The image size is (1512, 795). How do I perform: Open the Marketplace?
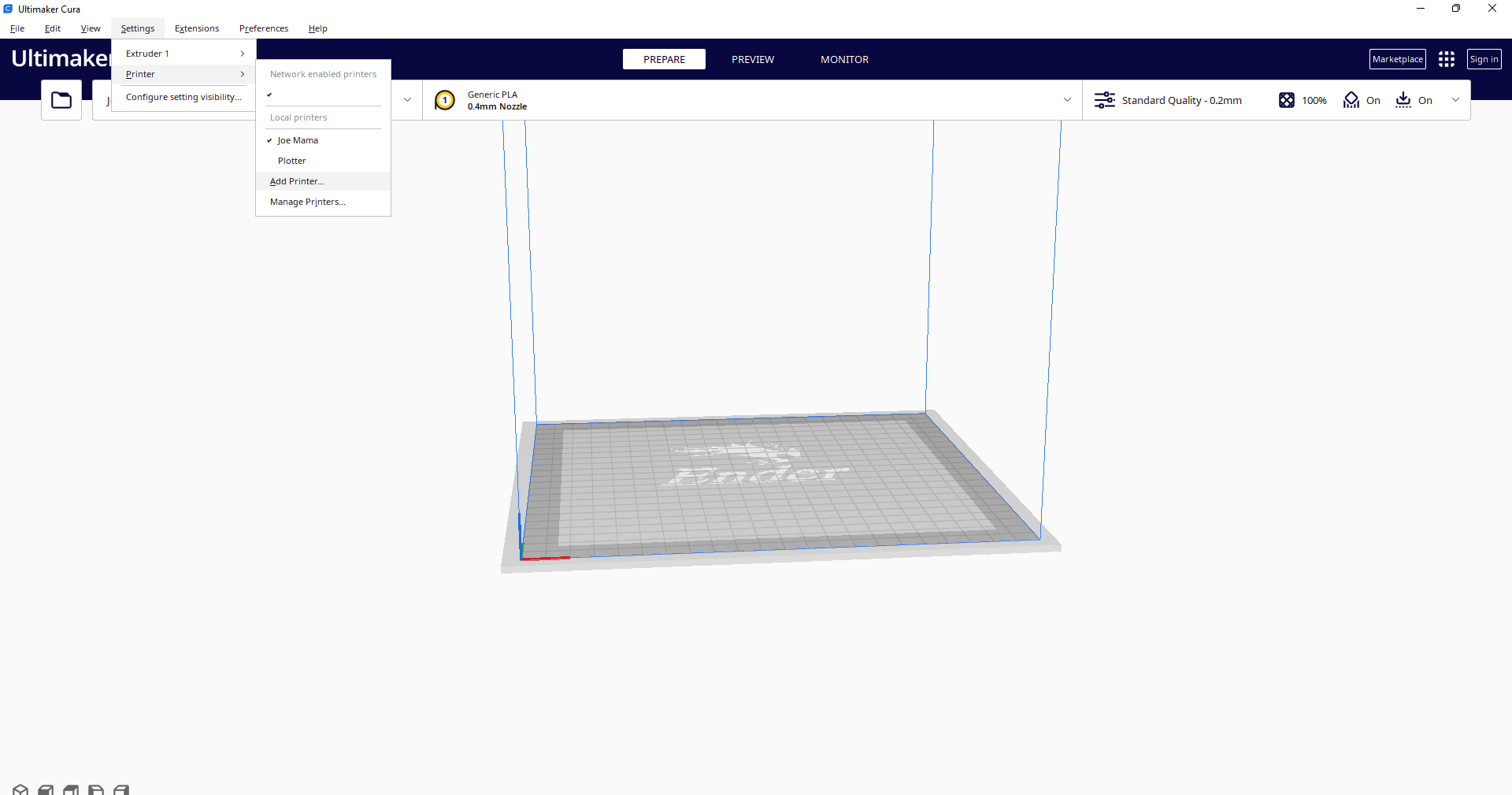[1398, 59]
